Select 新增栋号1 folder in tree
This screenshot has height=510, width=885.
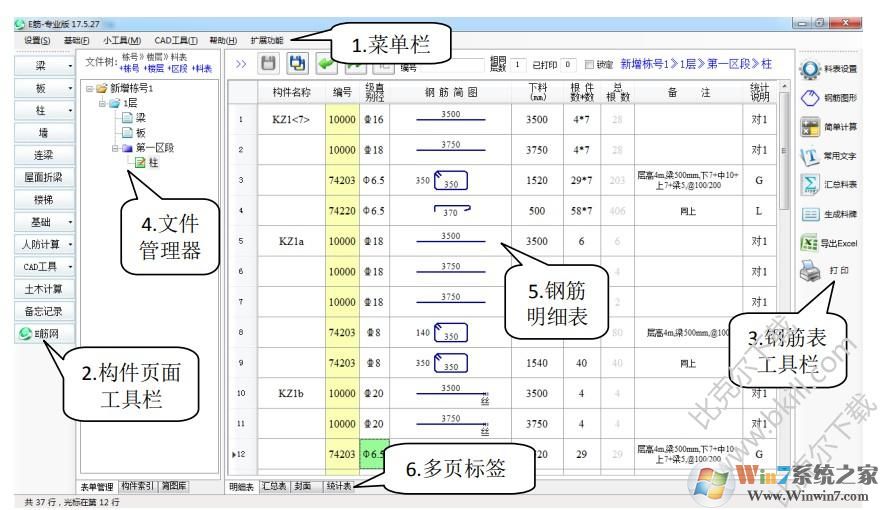(x=102, y=88)
